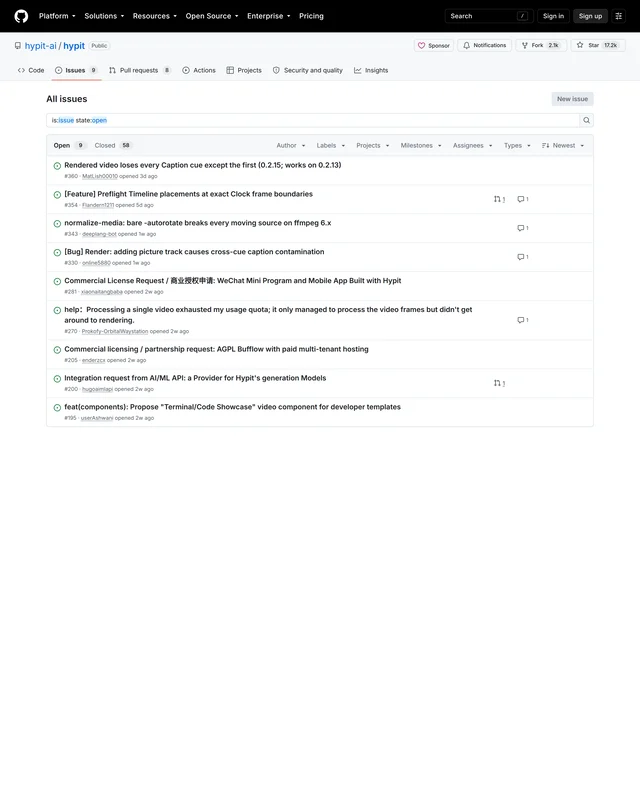Focus the header Search field
This screenshot has height=800, width=640.
coord(489,16)
